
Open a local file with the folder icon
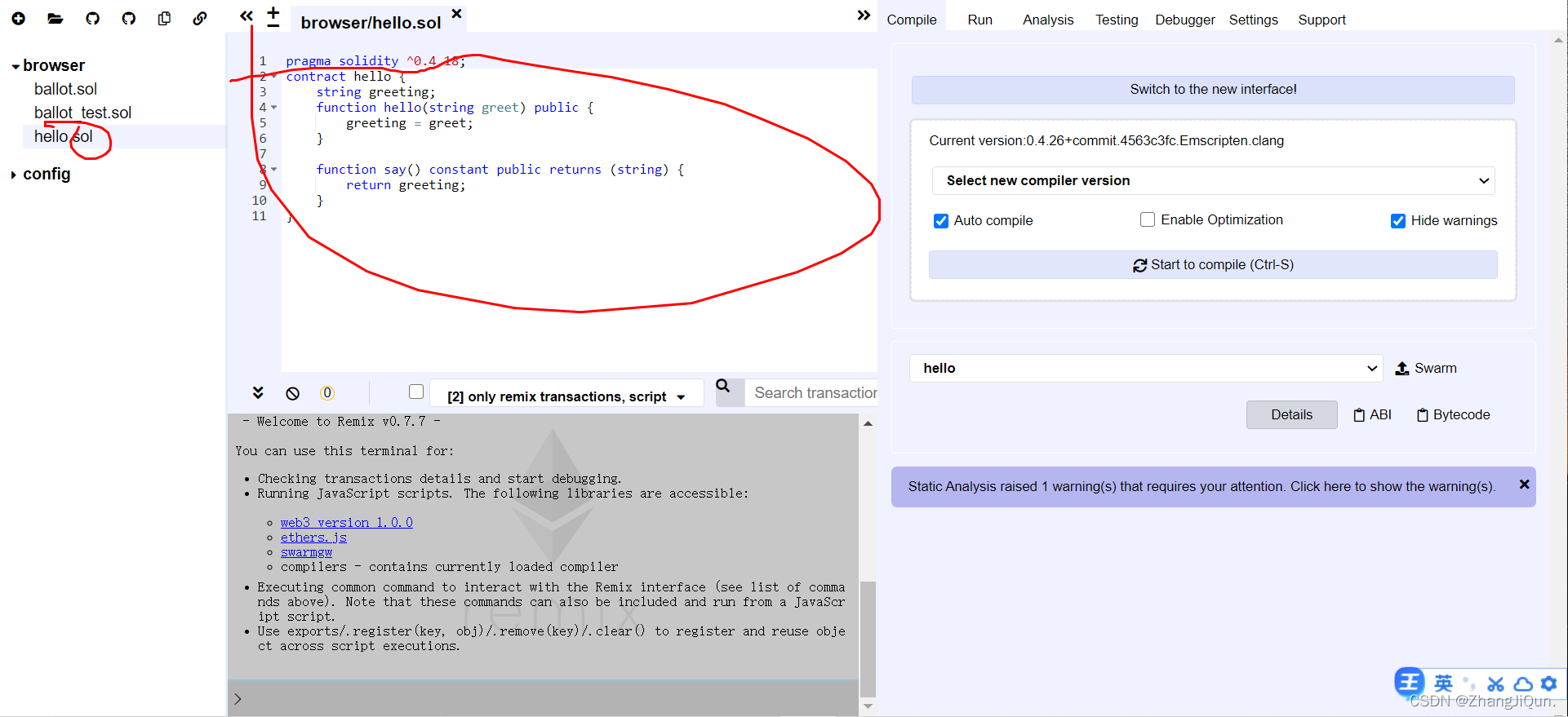(x=56, y=18)
